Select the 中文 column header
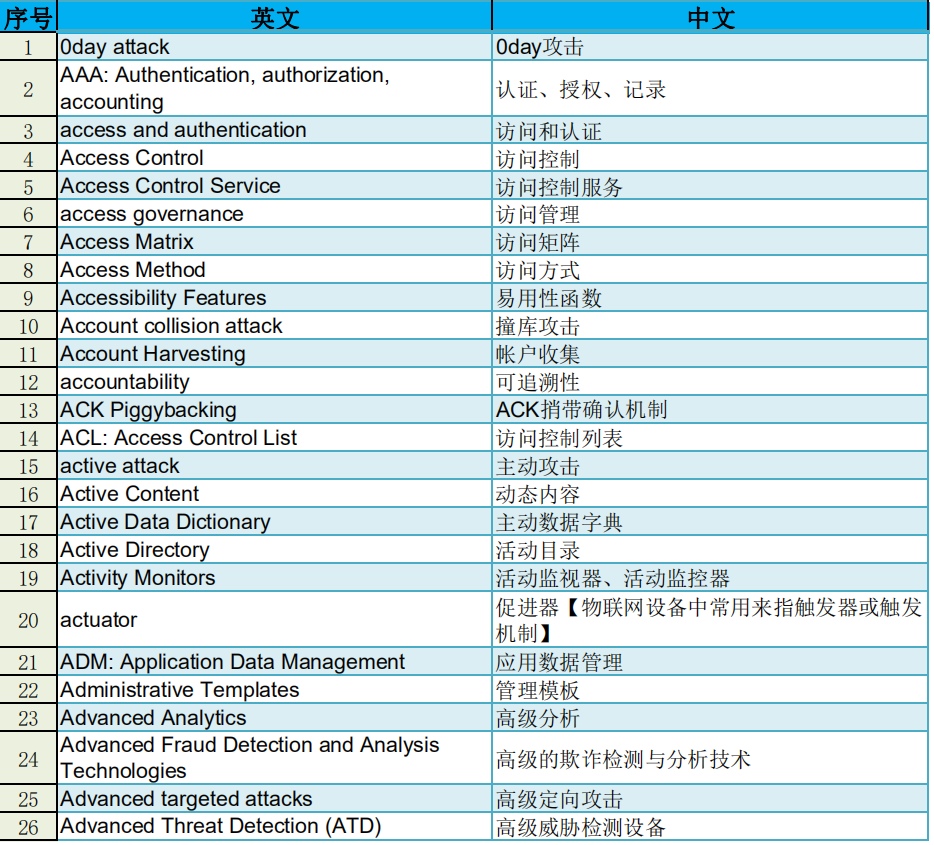Viewport: 934px width, 845px height. [710, 17]
